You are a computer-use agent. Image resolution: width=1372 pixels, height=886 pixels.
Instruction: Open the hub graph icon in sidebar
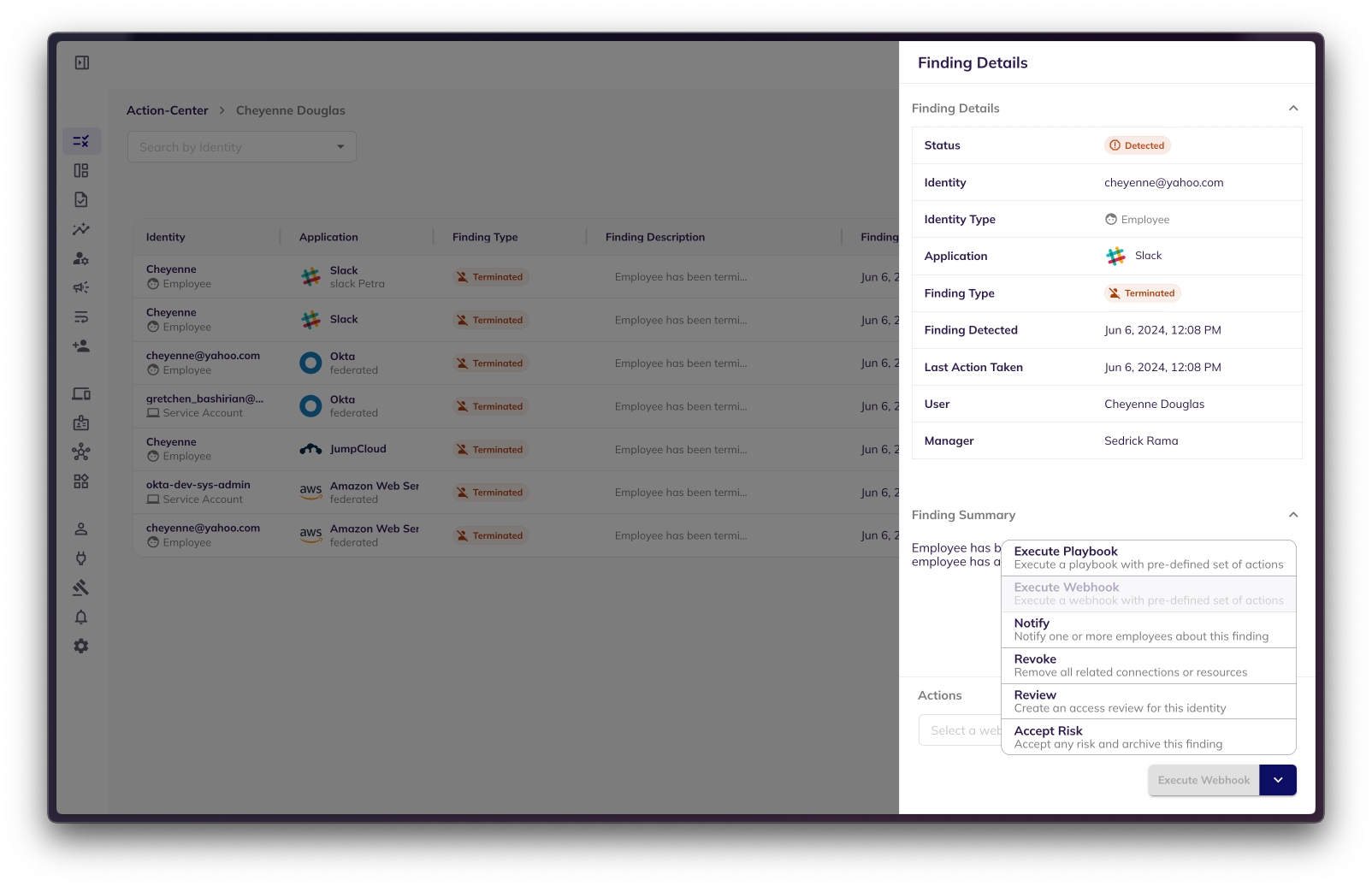pos(81,452)
